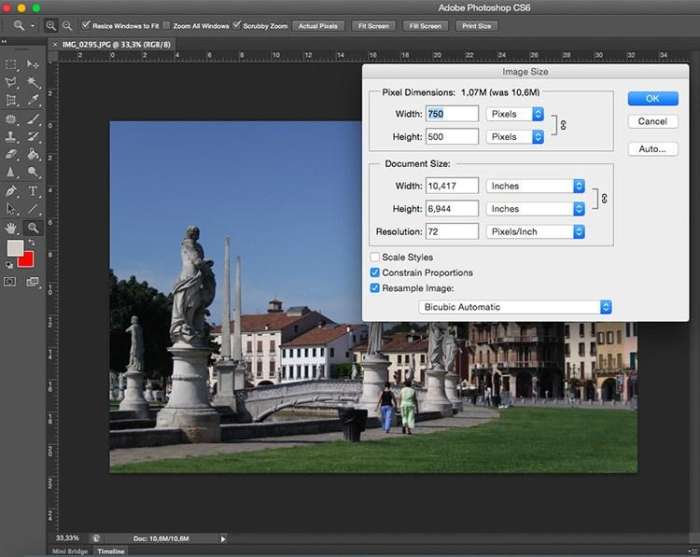This screenshot has width=700, height=557.
Task: Select the Paint Bucket tool
Action: [x=33, y=155]
